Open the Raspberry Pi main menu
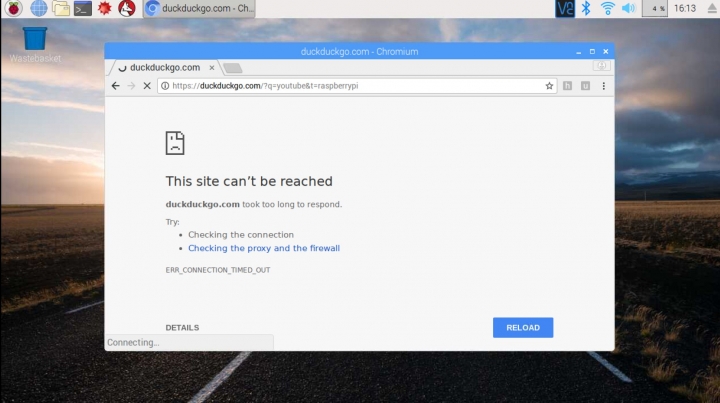The image size is (720, 403). coord(13,8)
